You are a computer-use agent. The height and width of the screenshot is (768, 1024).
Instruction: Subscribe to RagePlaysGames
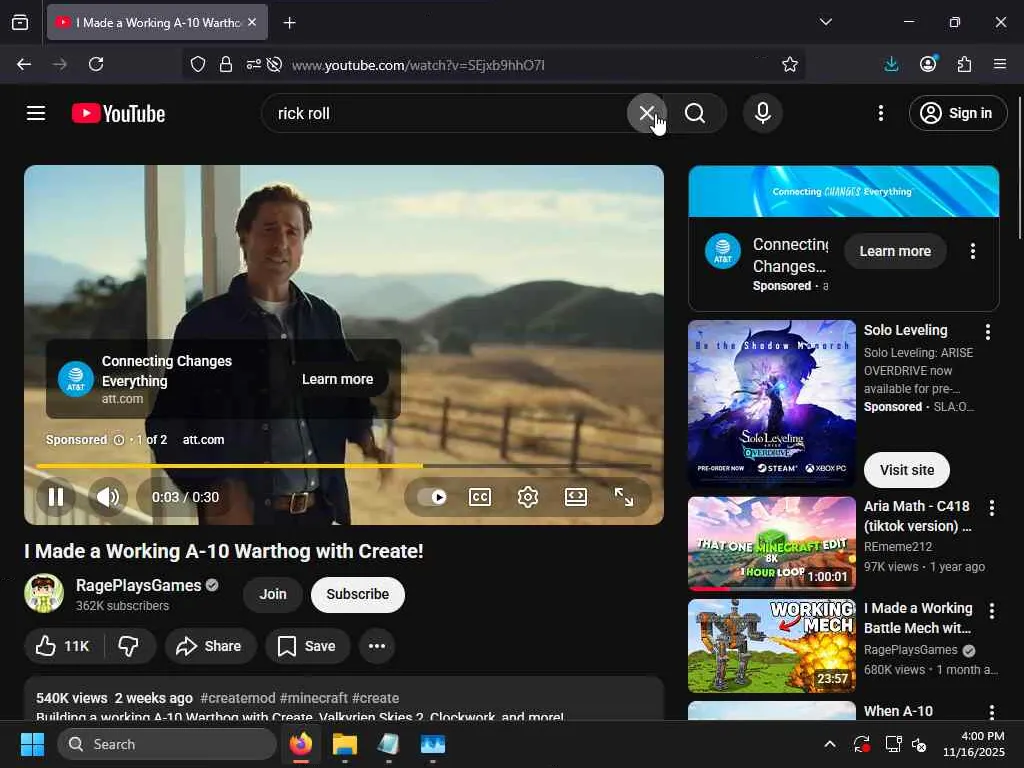358,594
